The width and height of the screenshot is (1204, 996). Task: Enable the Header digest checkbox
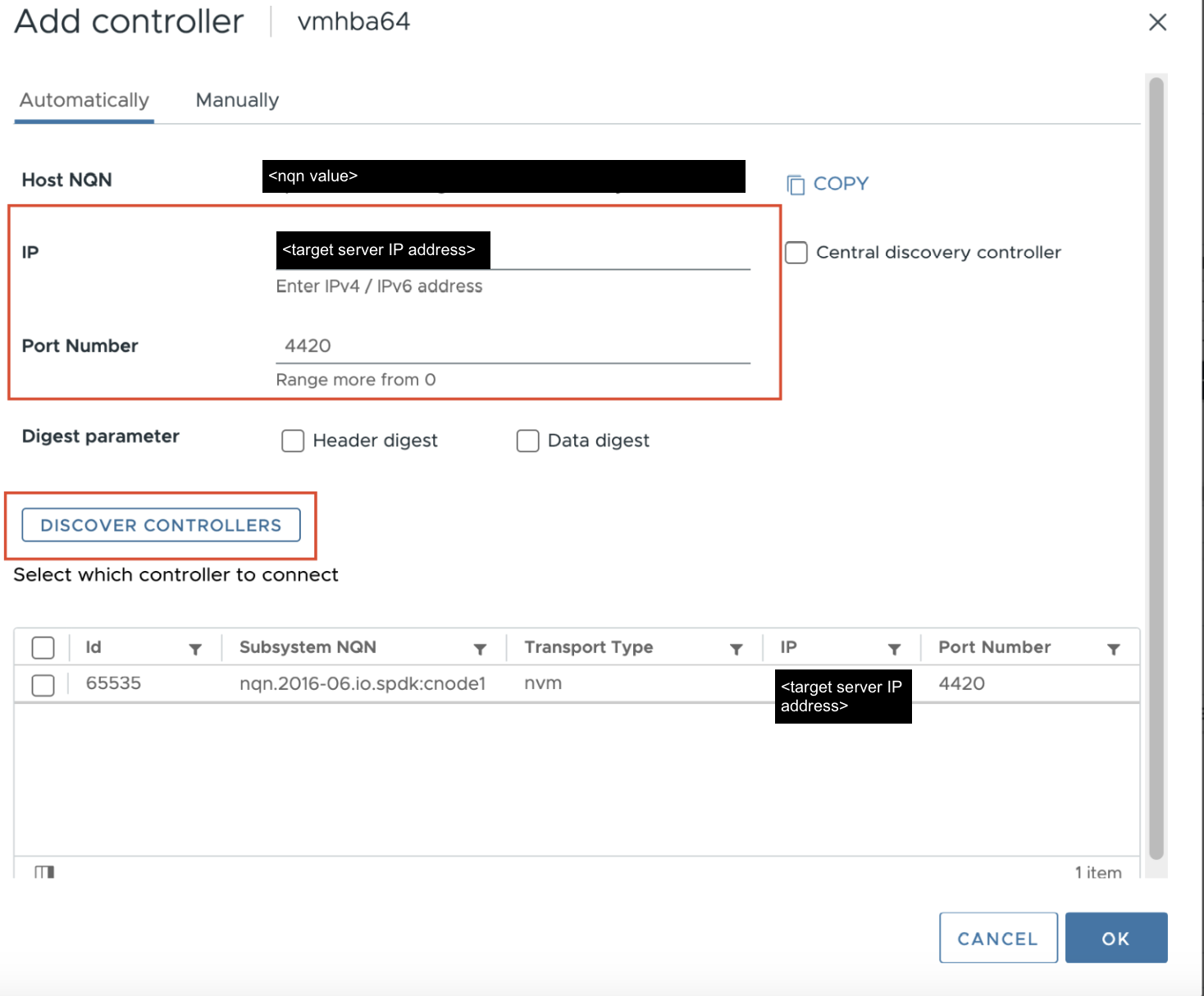[x=293, y=441]
